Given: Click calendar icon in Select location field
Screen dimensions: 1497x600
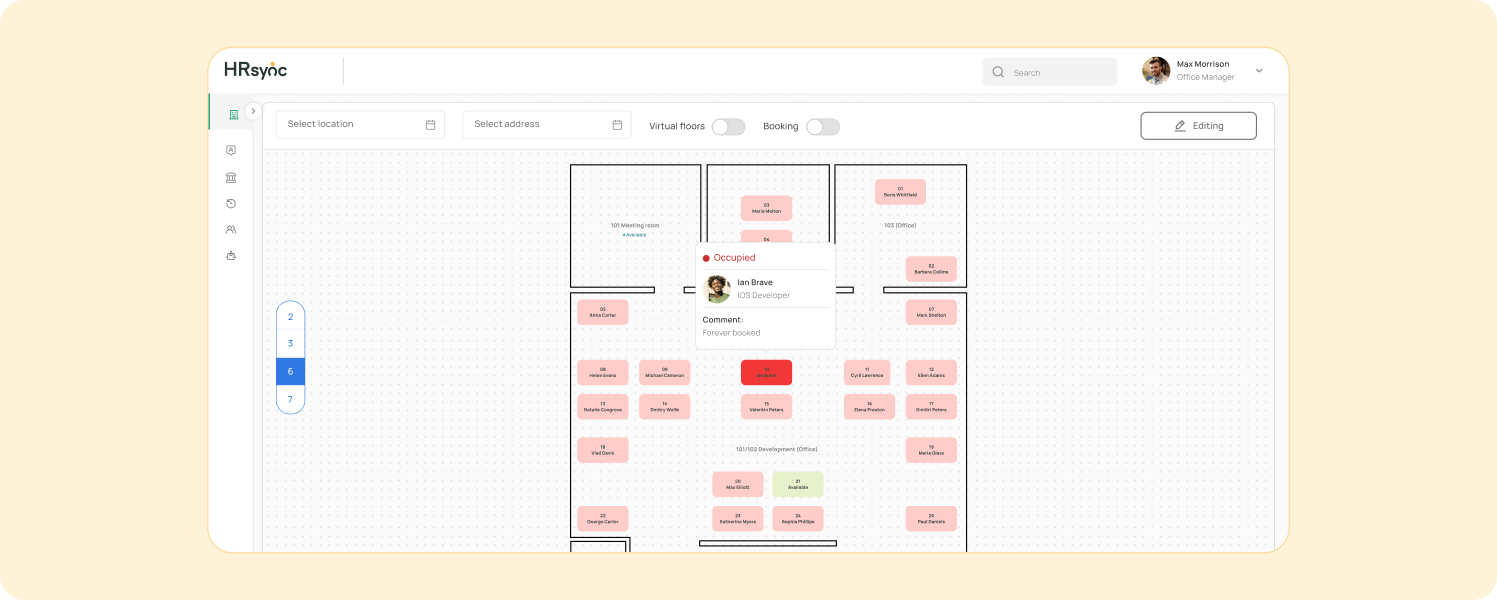Looking at the screenshot, I should [430, 125].
